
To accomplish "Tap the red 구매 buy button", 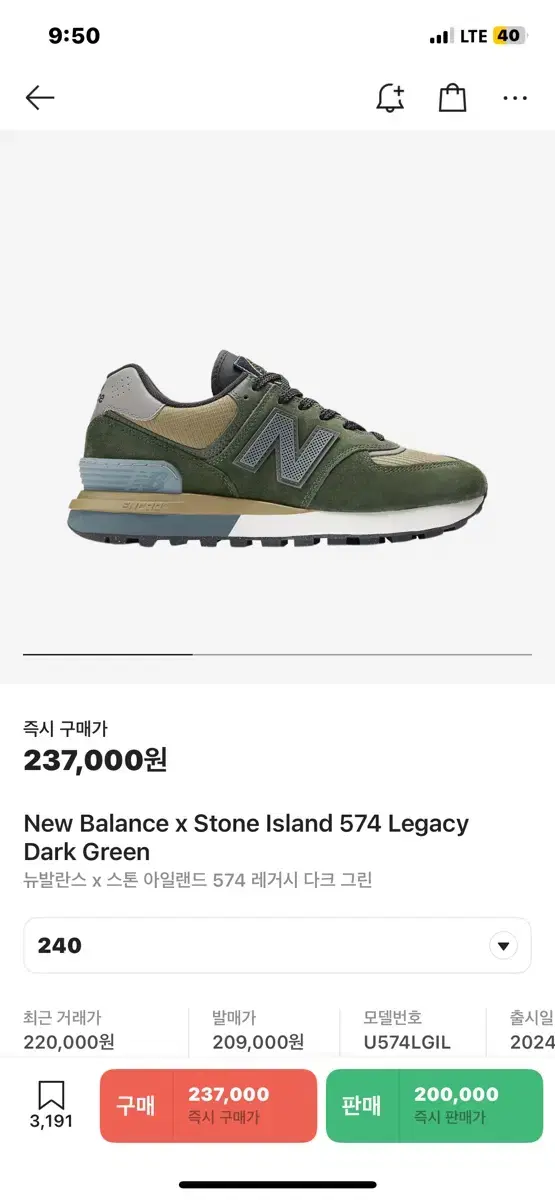I will click(x=208, y=1106).
